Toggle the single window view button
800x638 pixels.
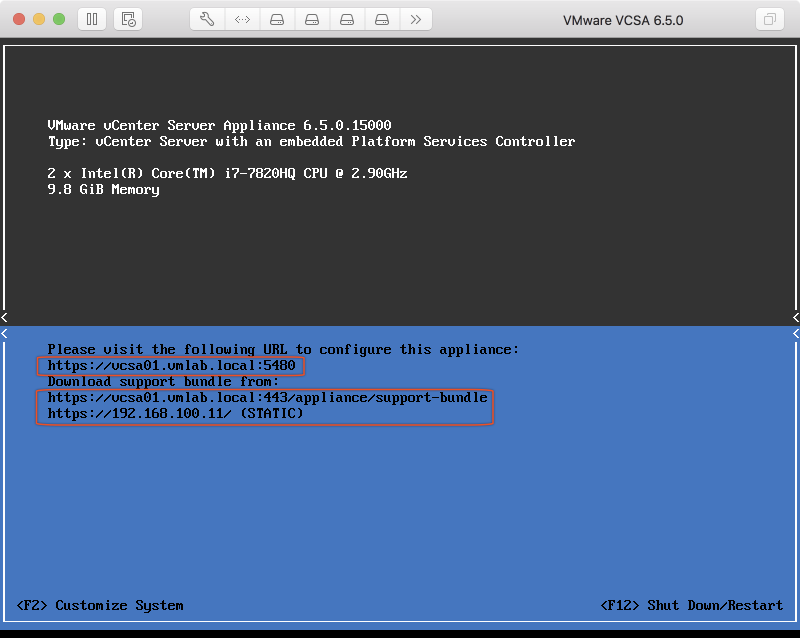769,19
